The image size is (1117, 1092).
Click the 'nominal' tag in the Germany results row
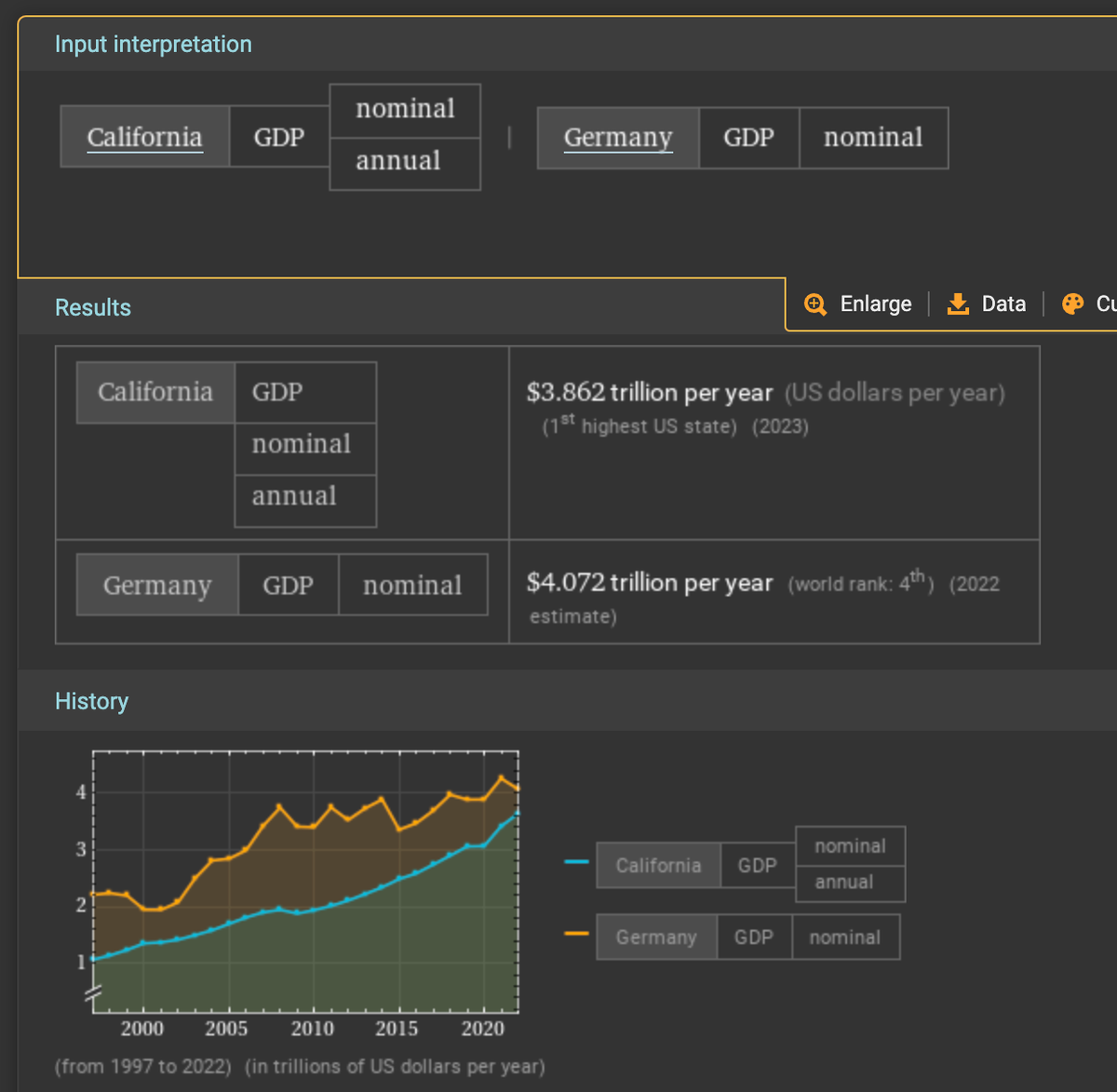[x=412, y=585]
